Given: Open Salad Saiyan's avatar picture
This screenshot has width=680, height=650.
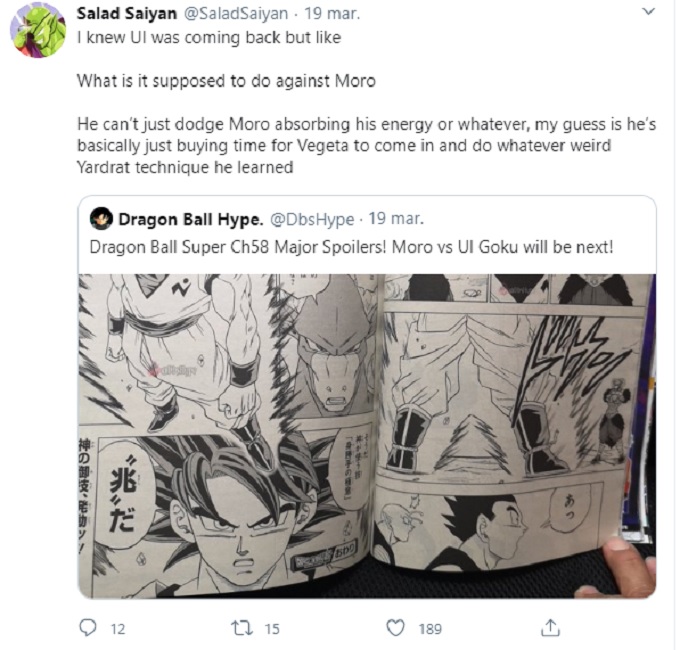Looking at the screenshot, I should (x=38, y=30).
